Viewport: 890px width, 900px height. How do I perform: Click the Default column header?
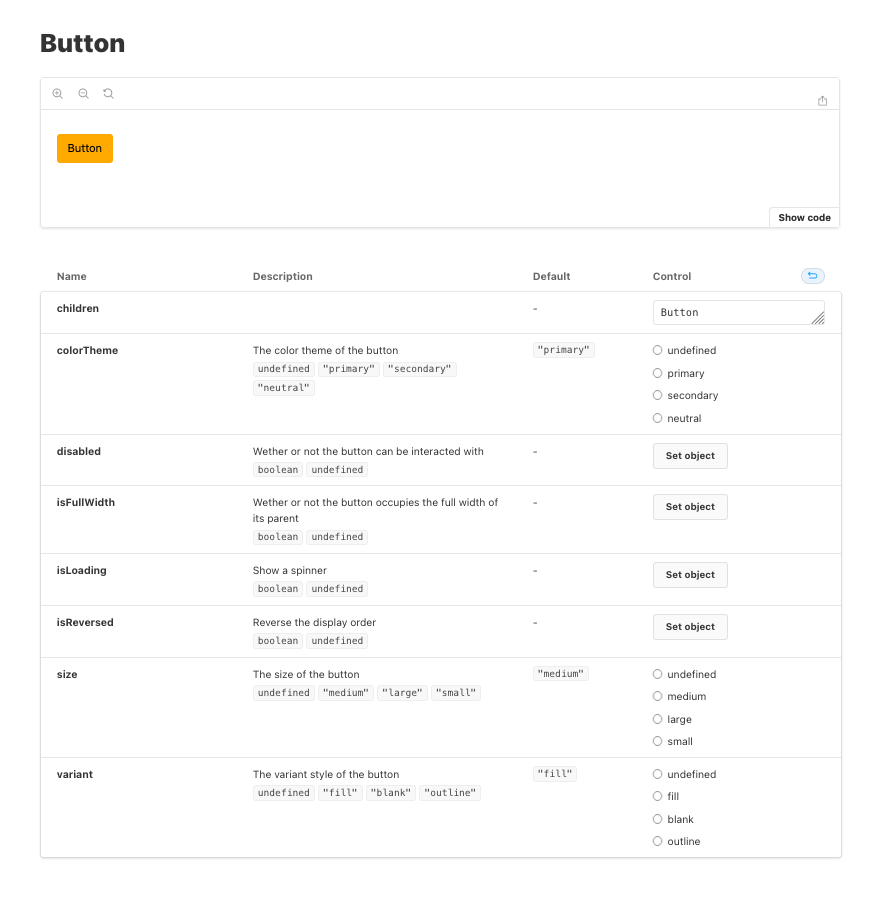(x=551, y=276)
